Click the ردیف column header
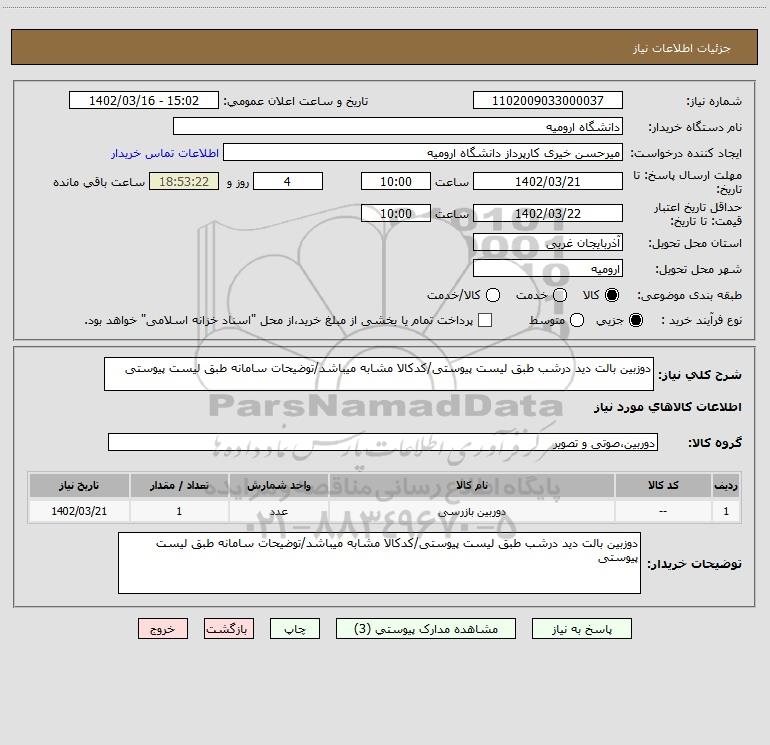The image size is (770, 745). [726, 485]
